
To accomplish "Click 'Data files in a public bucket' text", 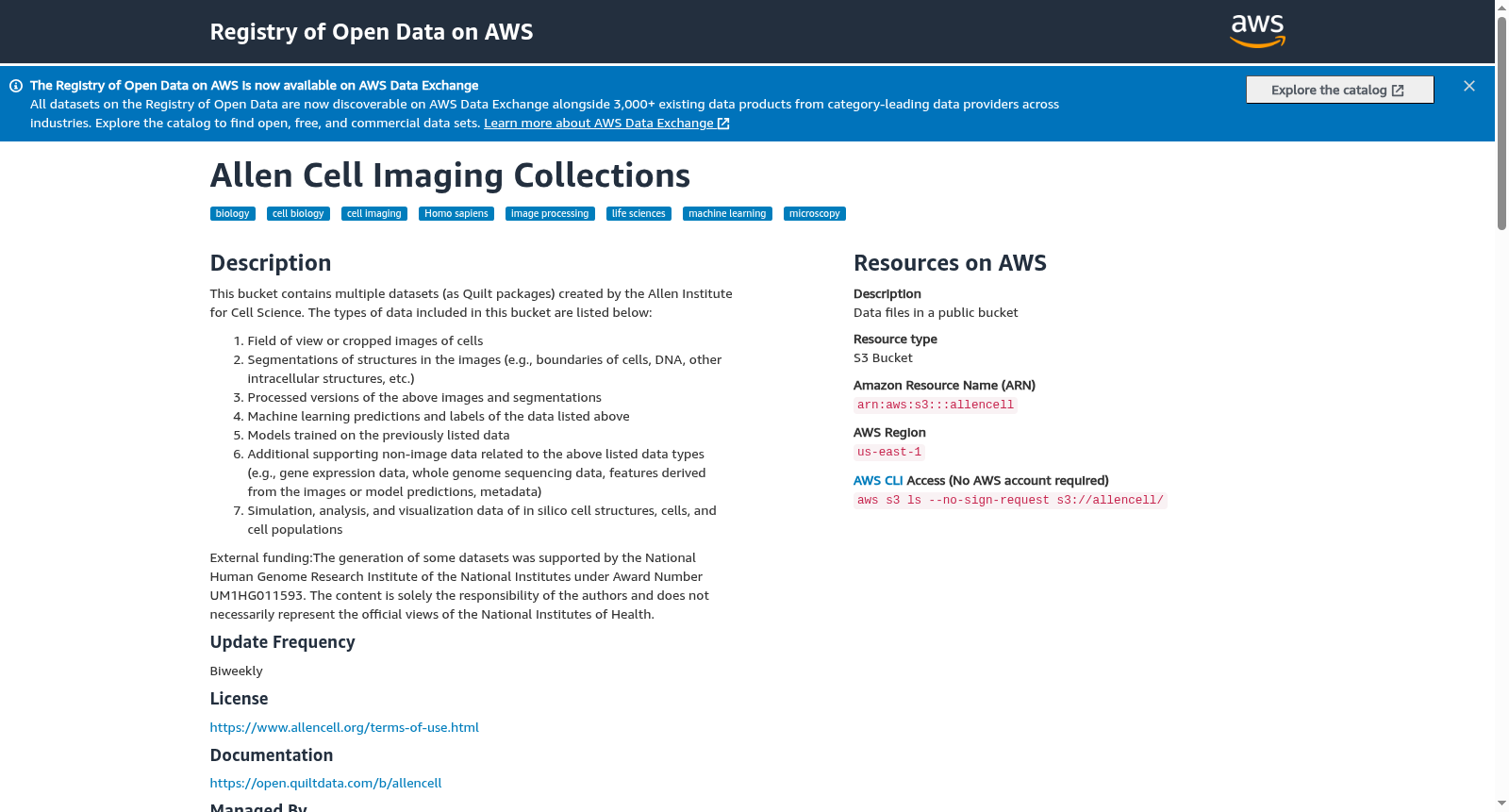I will pyautogui.click(x=936, y=313).
